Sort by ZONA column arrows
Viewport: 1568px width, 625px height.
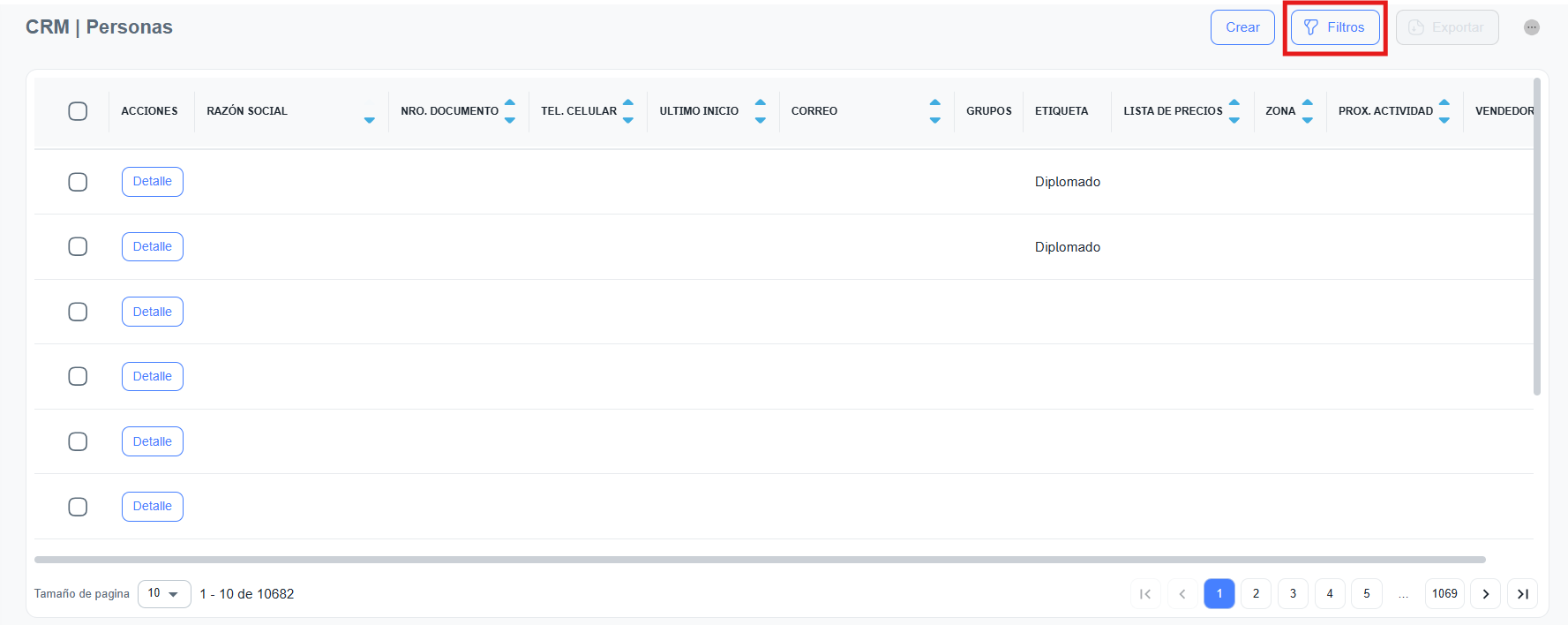[x=1307, y=111]
